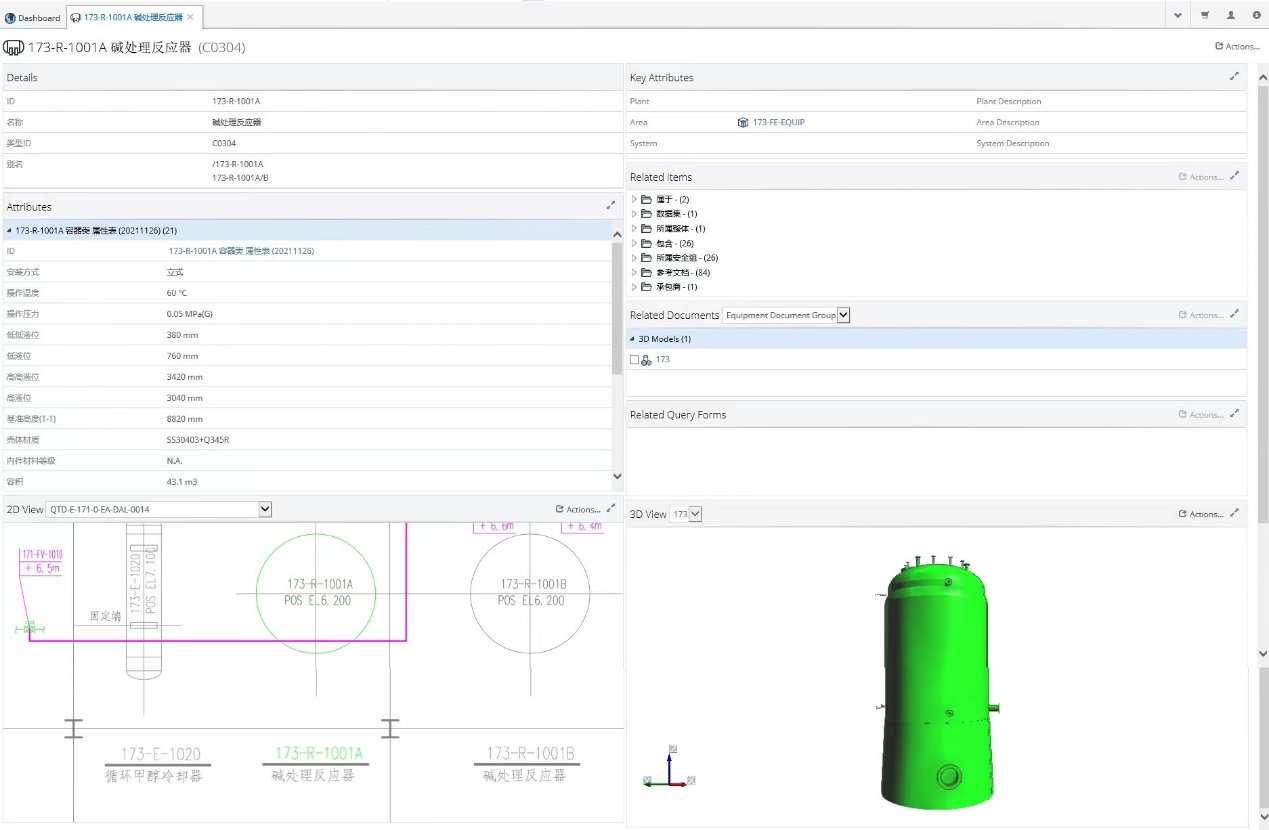
Task: Open the info icon in top bar
Action: tap(1256, 16)
